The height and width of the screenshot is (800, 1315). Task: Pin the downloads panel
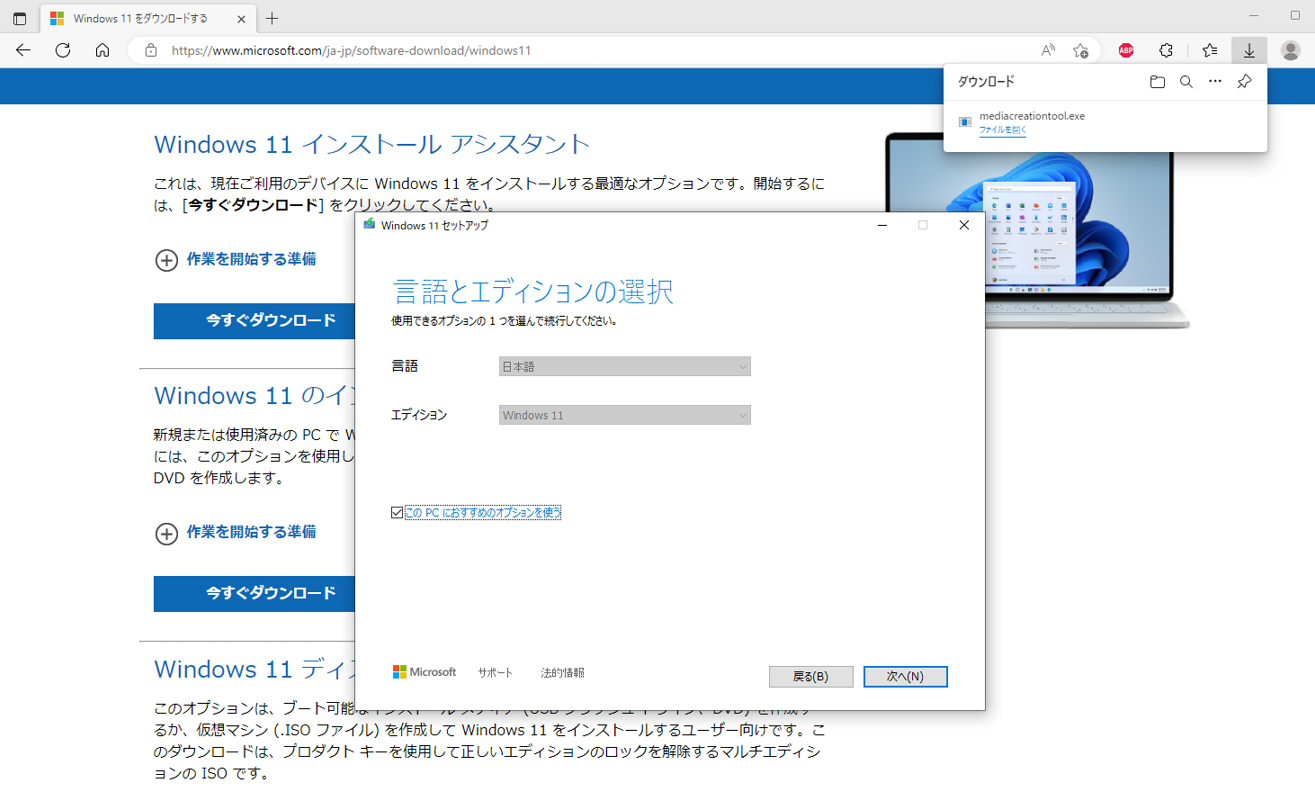(x=1244, y=82)
